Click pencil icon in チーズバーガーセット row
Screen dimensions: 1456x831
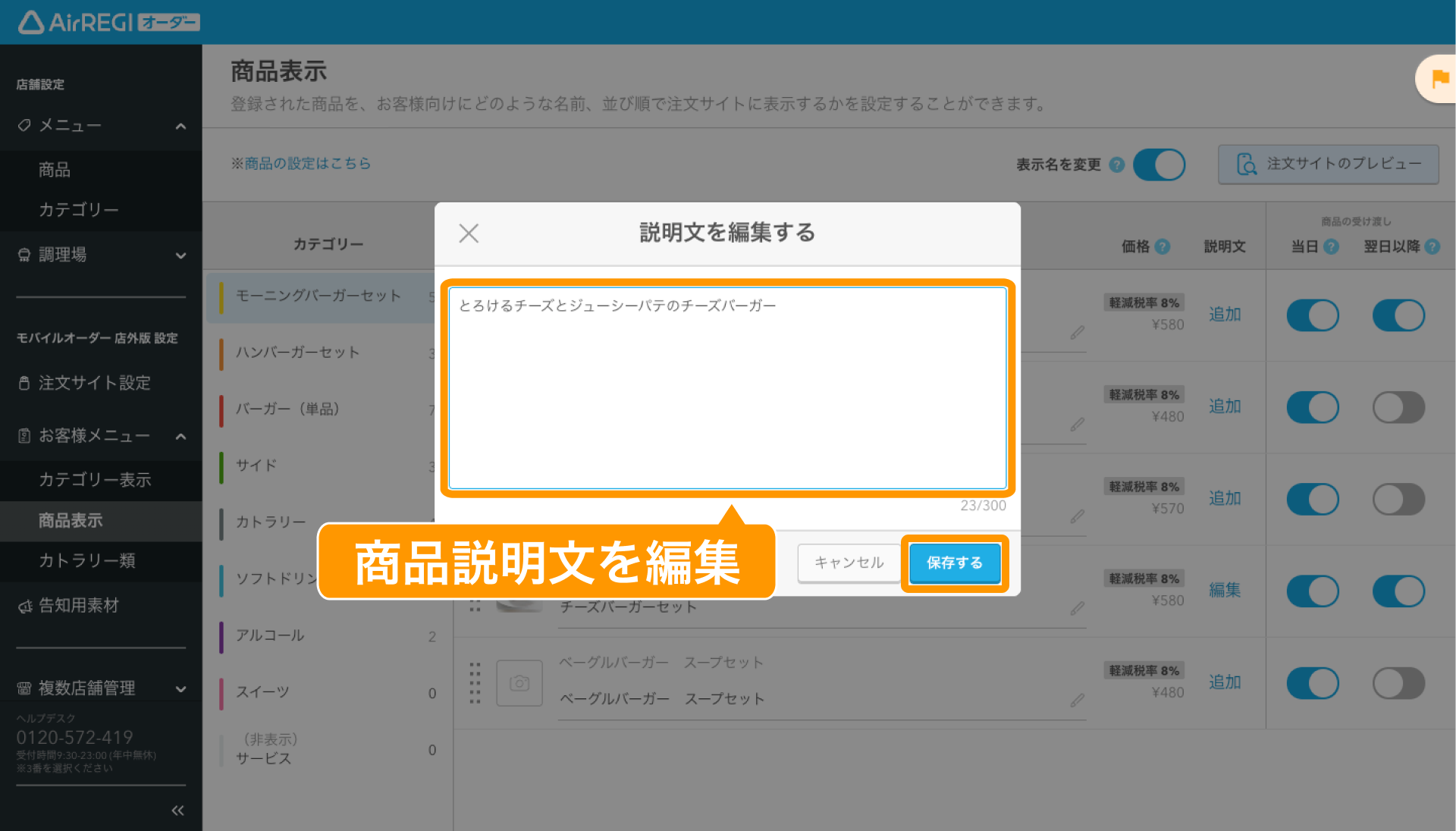(1077, 609)
